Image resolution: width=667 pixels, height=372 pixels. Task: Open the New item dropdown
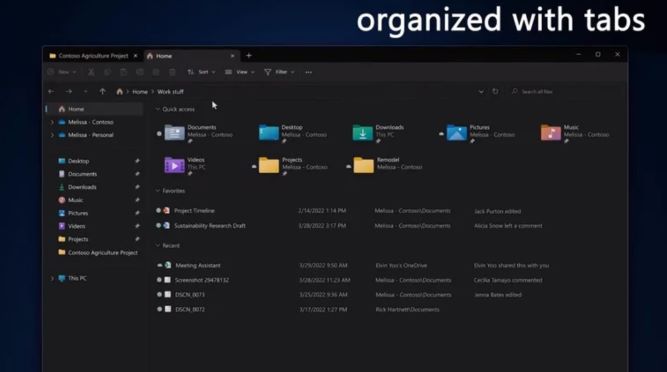pyautogui.click(x=62, y=72)
